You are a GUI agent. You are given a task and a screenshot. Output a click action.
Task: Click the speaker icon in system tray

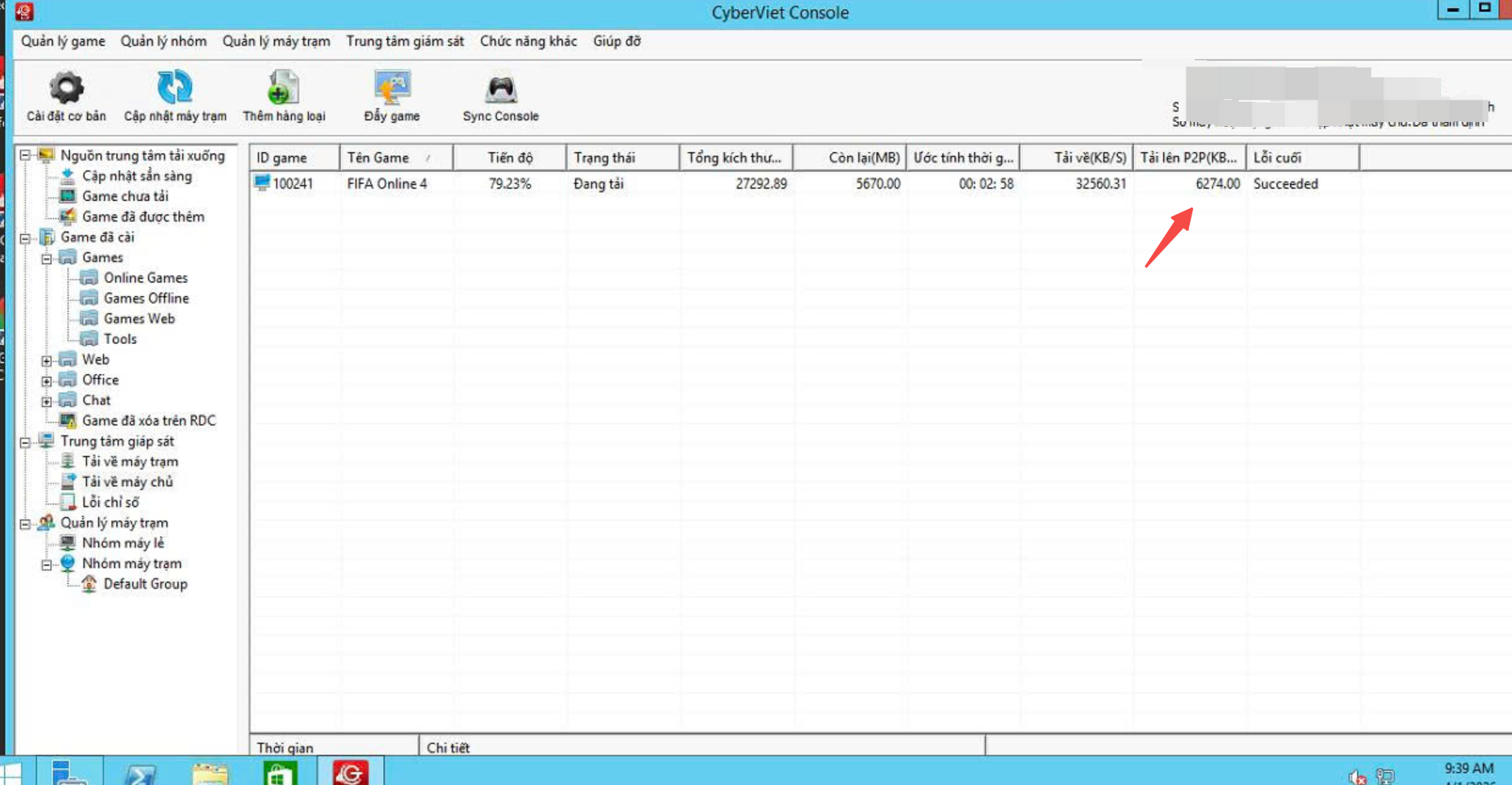pyautogui.click(x=1356, y=777)
